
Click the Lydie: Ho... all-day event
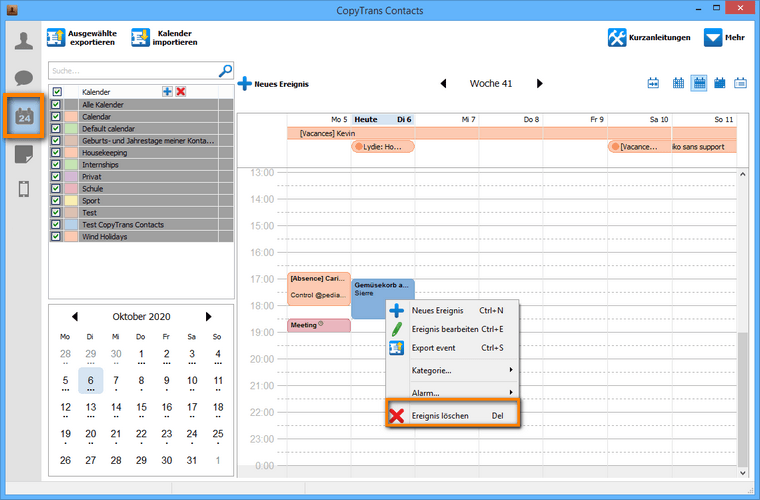point(382,146)
